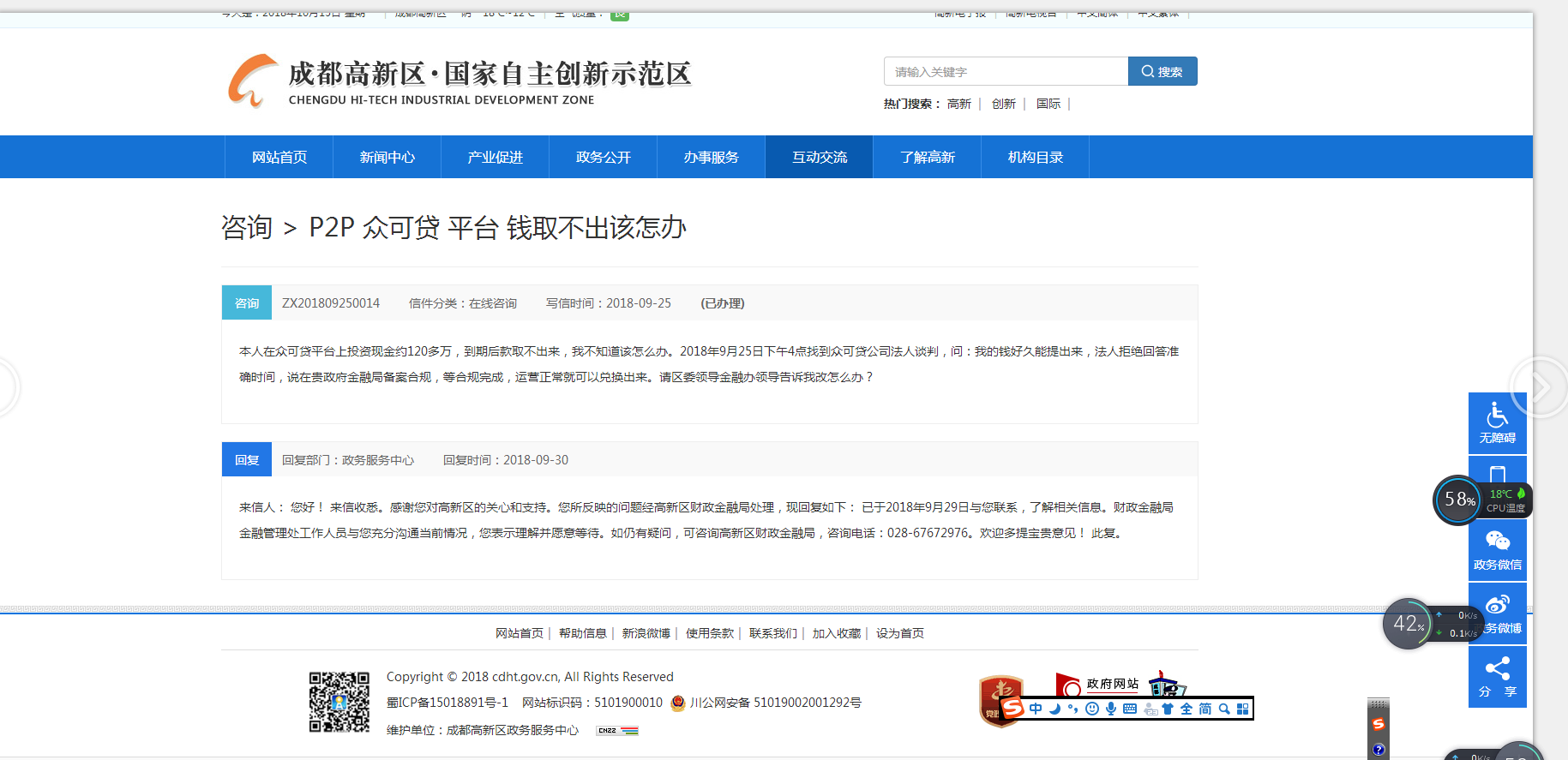Open the 政务微信 WeChat panel
The height and width of the screenshot is (760, 1568).
pos(1497,549)
